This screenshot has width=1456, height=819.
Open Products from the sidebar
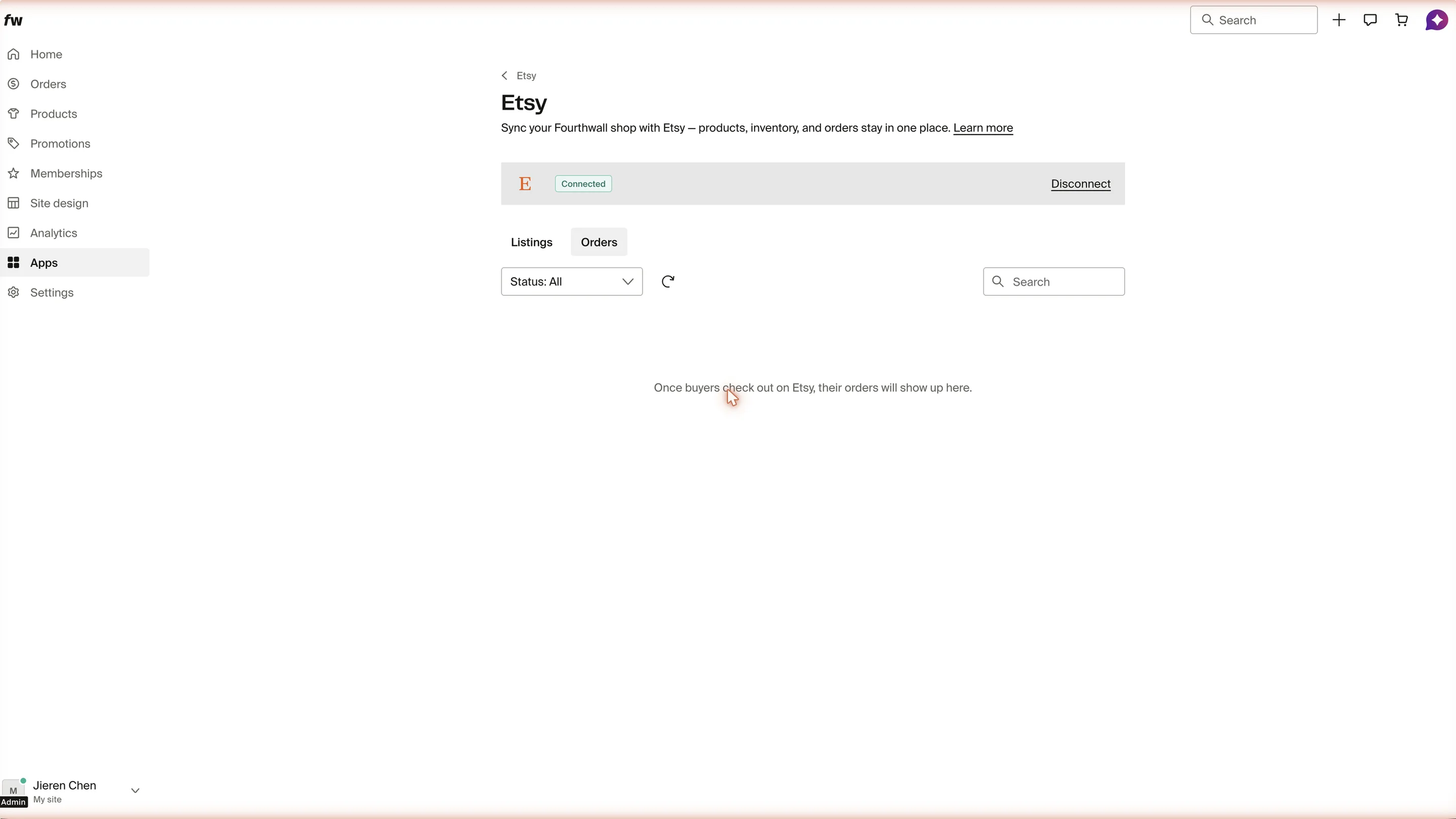(75, 114)
